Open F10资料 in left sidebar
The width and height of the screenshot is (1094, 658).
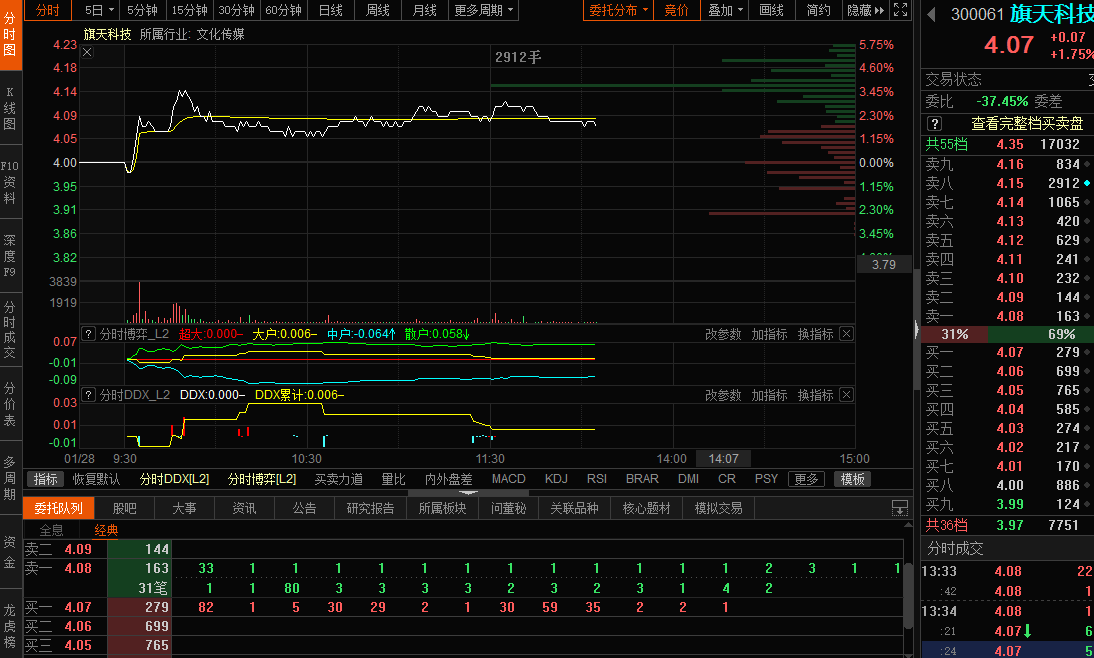[x=10, y=181]
